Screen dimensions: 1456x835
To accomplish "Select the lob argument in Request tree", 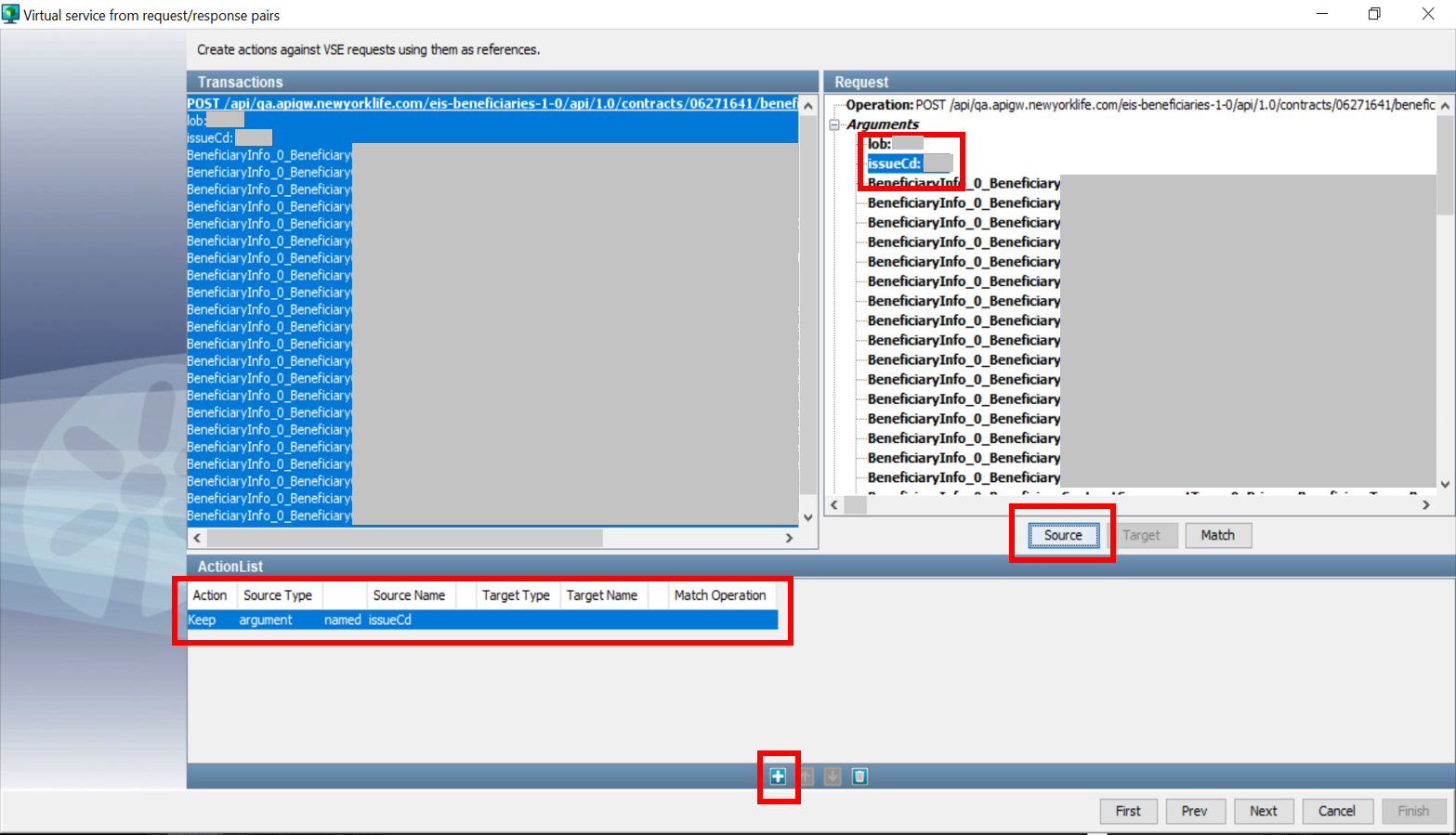I will pos(896,144).
